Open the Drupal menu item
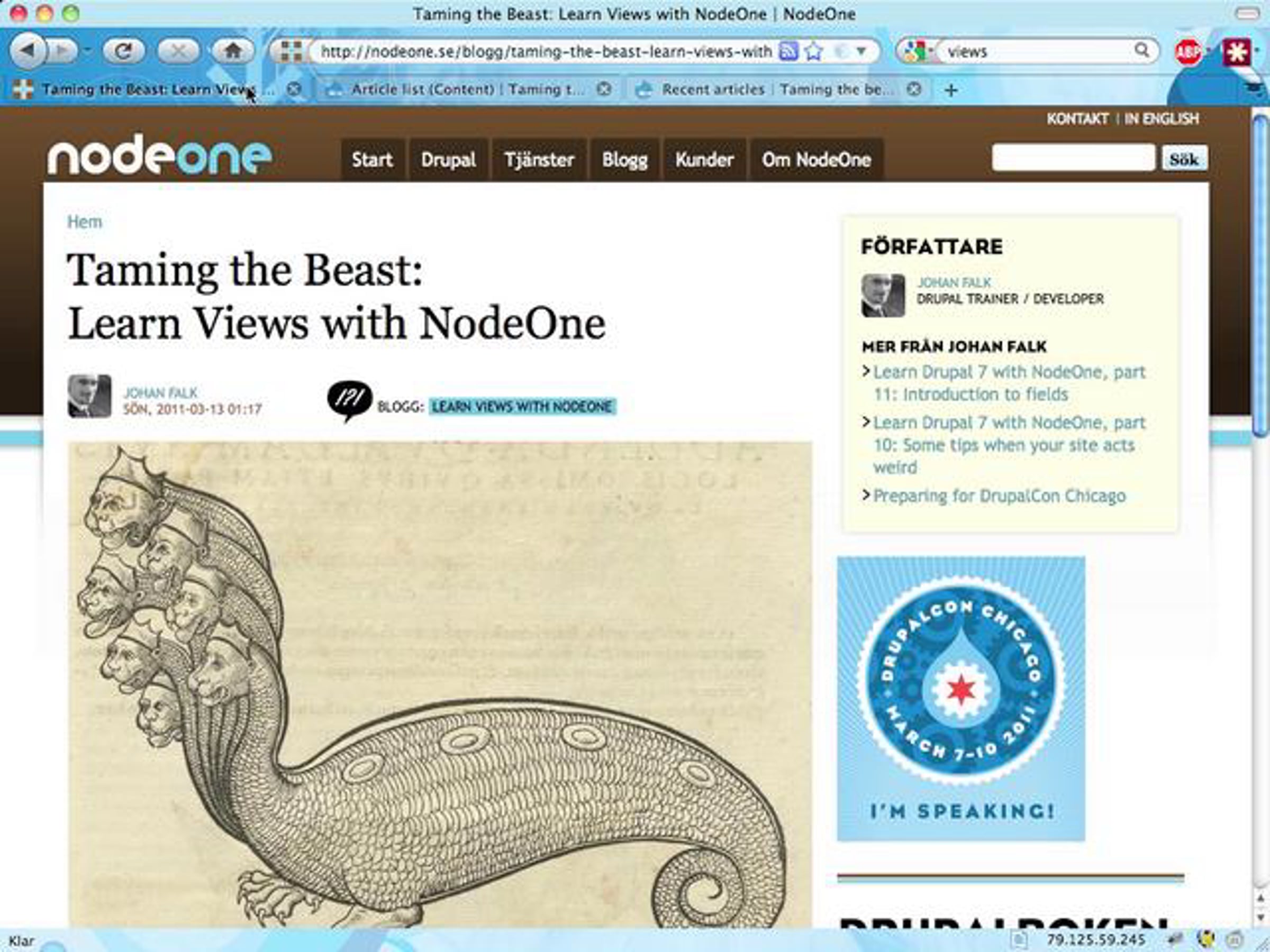The image size is (1270, 952). point(448,160)
